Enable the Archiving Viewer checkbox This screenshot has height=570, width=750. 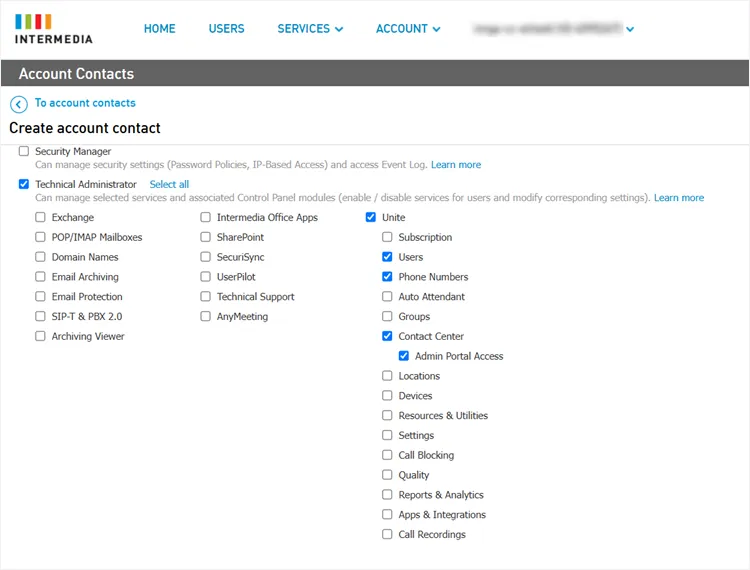[40, 336]
